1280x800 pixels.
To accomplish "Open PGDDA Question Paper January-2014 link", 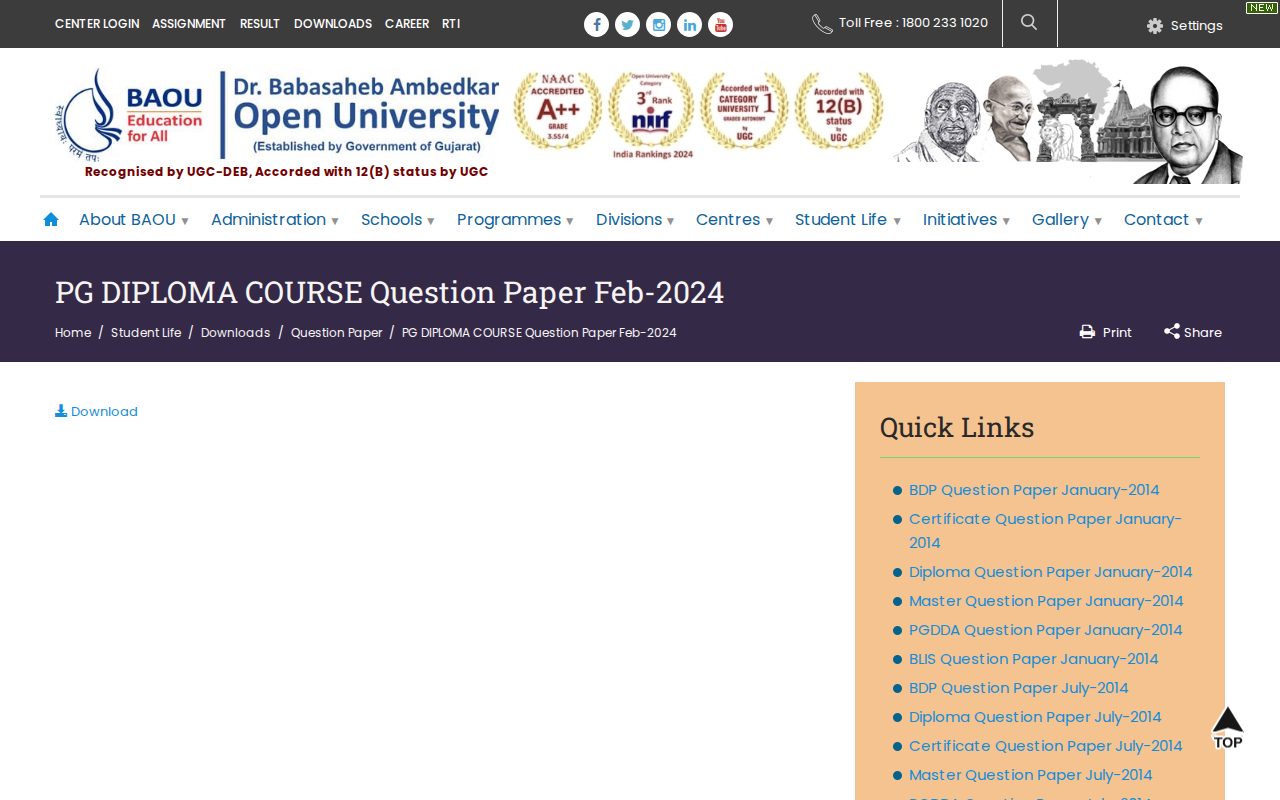I will (x=1046, y=630).
